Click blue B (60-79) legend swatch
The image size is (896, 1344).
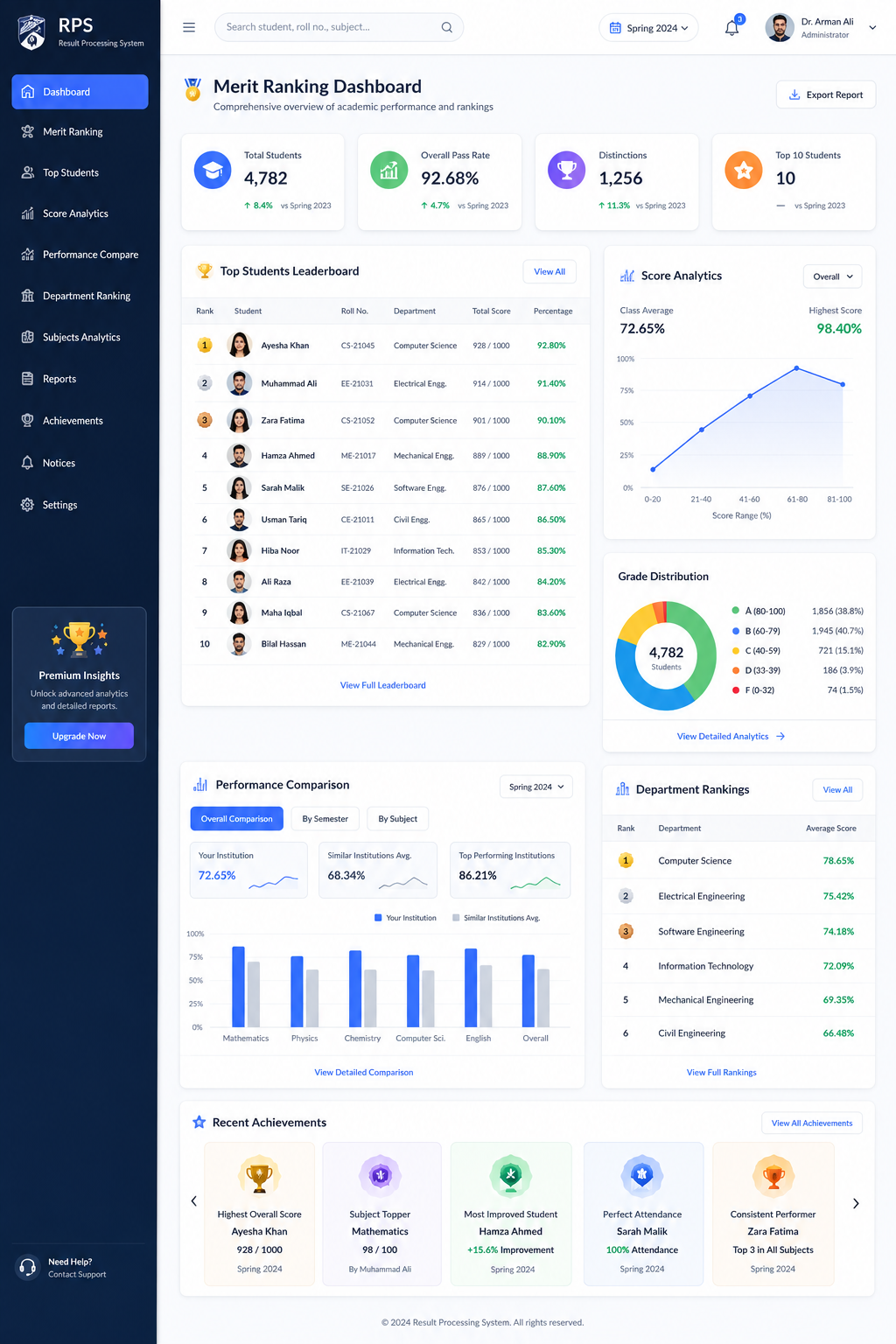coord(736,631)
